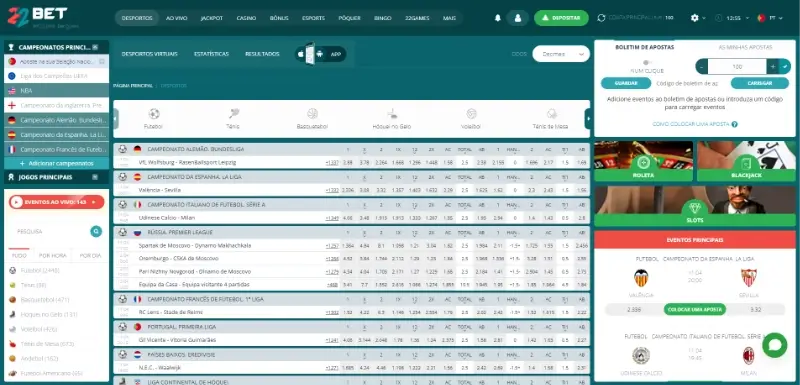The width and height of the screenshot is (800, 385).
Task: Open Eventos Ao Vivo: 143 button
Action: (x=56, y=202)
